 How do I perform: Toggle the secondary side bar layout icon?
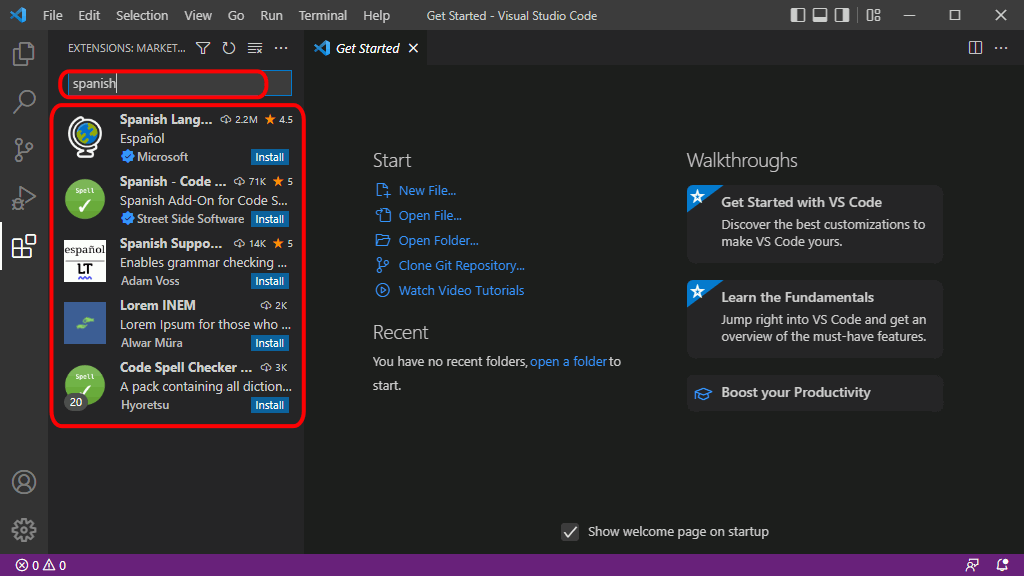pyautogui.click(x=842, y=15)
